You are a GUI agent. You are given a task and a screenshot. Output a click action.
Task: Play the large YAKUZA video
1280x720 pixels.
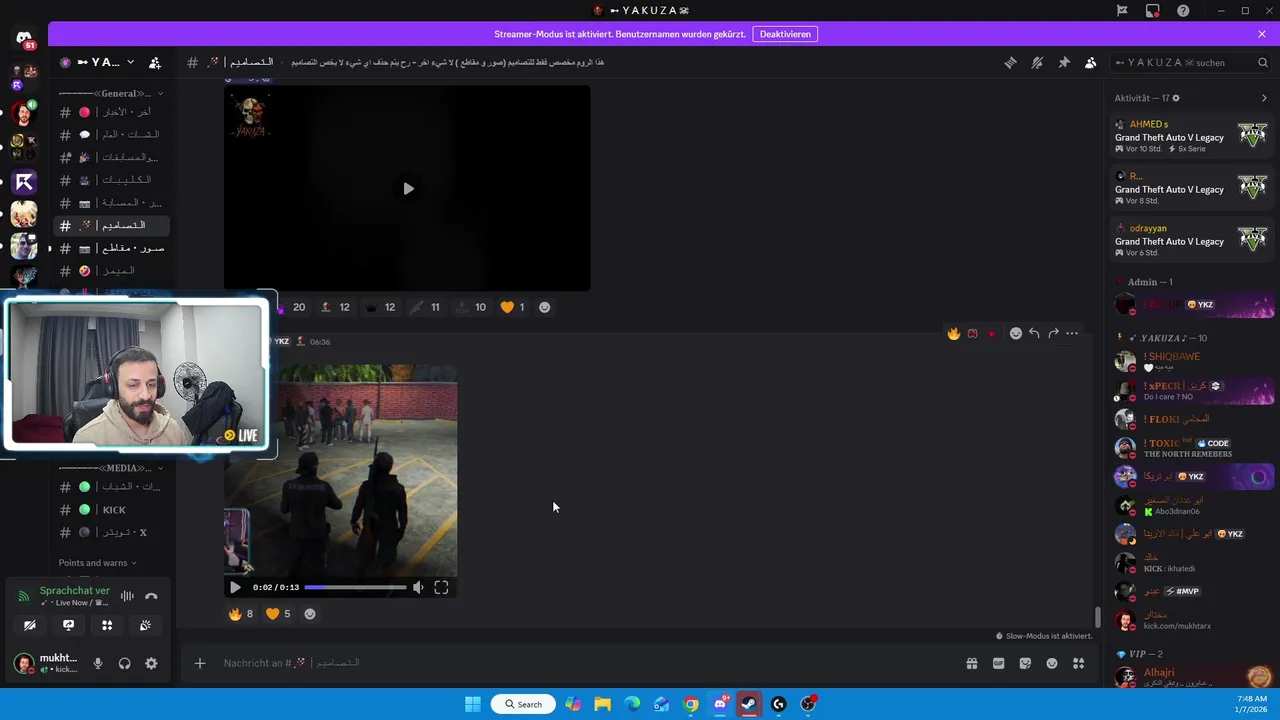click(407, 188)
